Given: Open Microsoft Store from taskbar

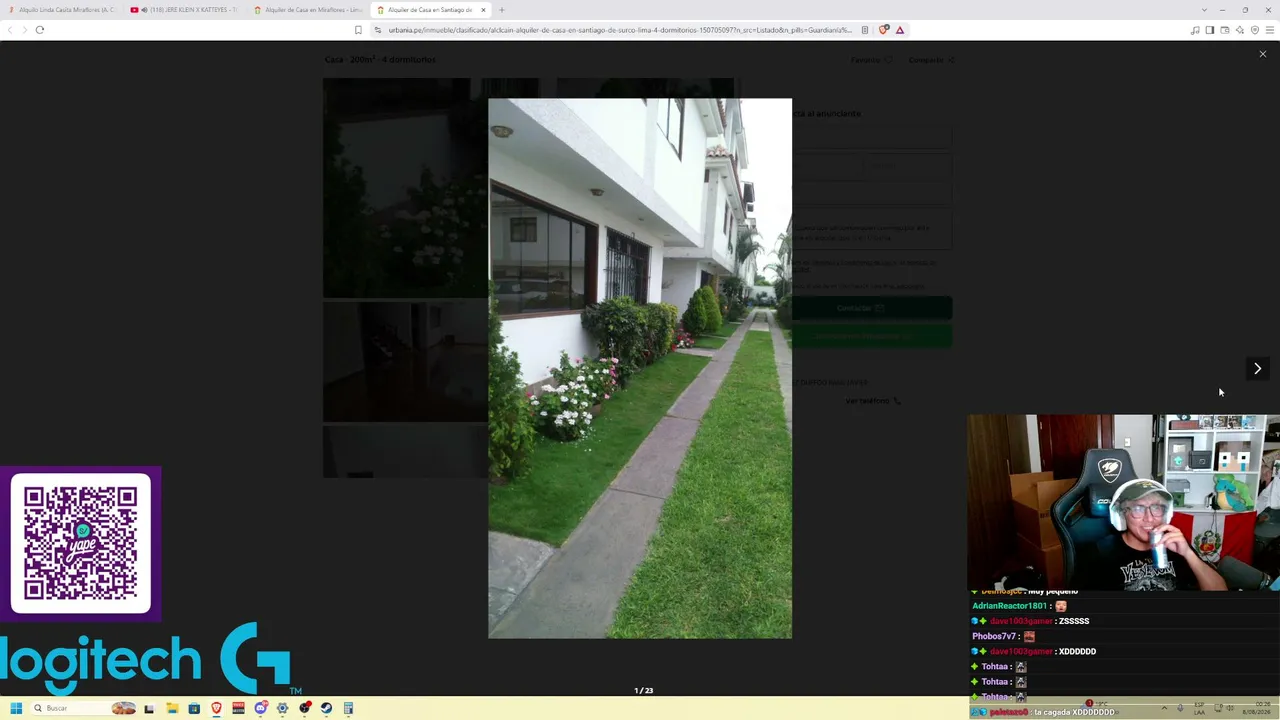Looking at the screenshot, I should 194,708.
